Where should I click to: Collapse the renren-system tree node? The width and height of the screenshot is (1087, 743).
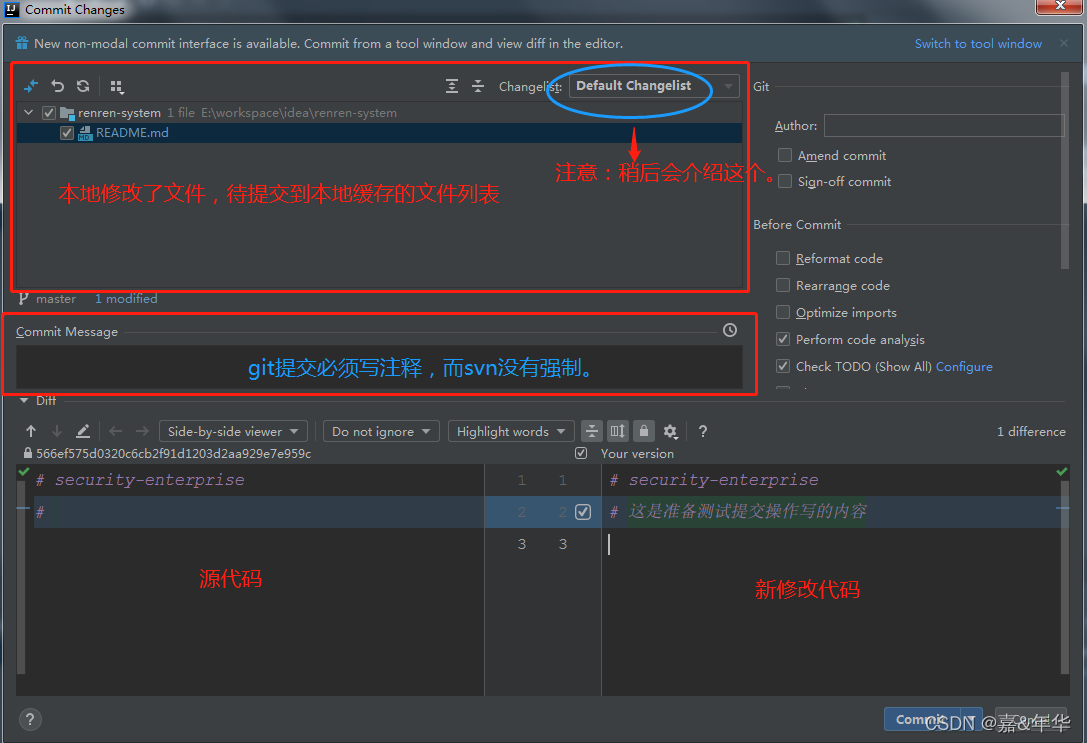28,112
